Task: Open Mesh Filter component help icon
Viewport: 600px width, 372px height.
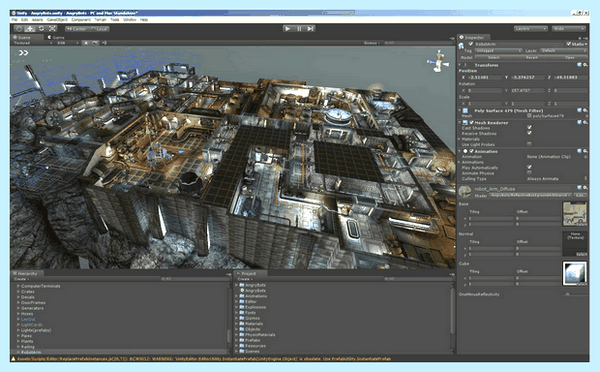Action: pos(579,111)
